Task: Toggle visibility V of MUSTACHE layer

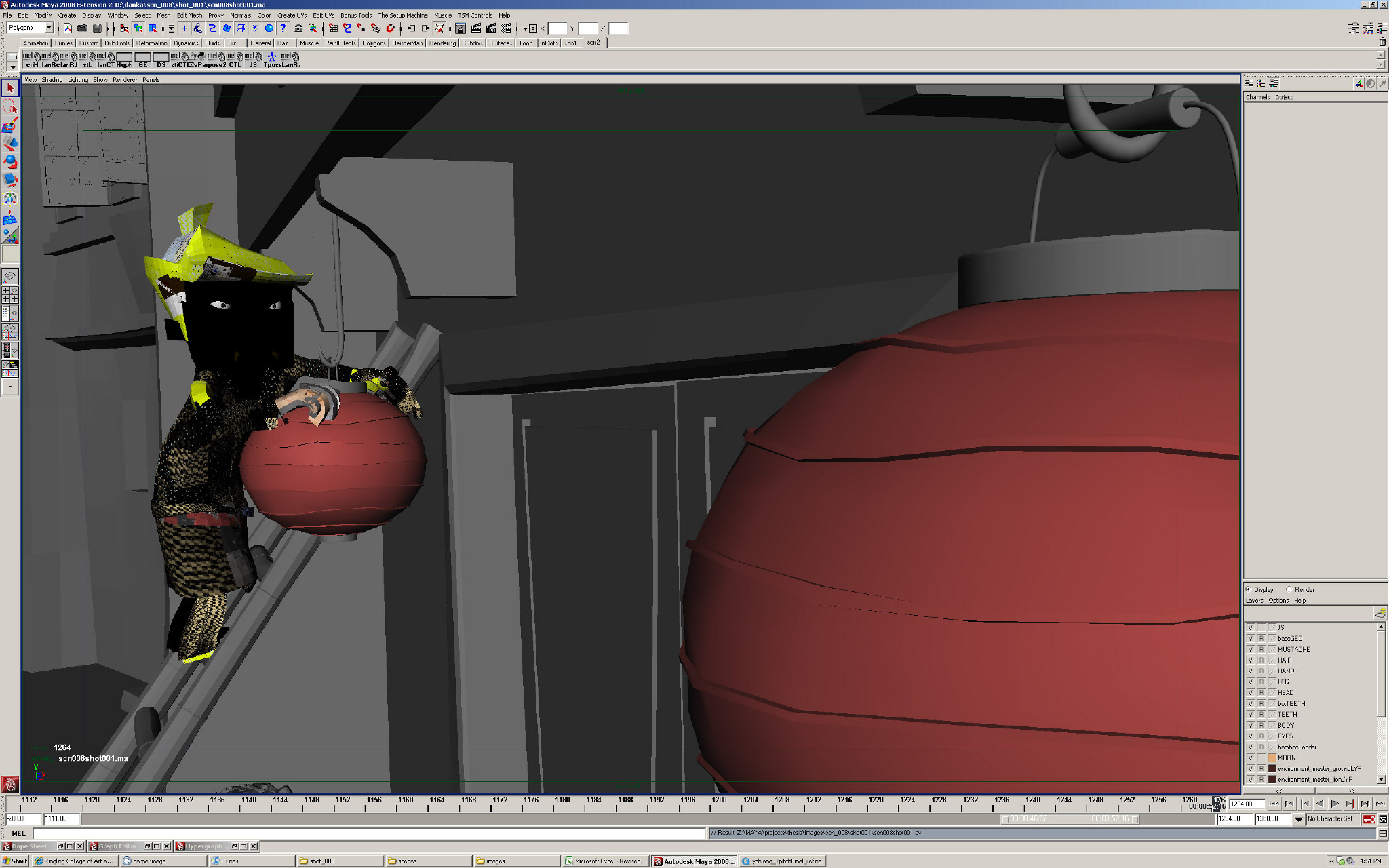Action: [1251, 649]
